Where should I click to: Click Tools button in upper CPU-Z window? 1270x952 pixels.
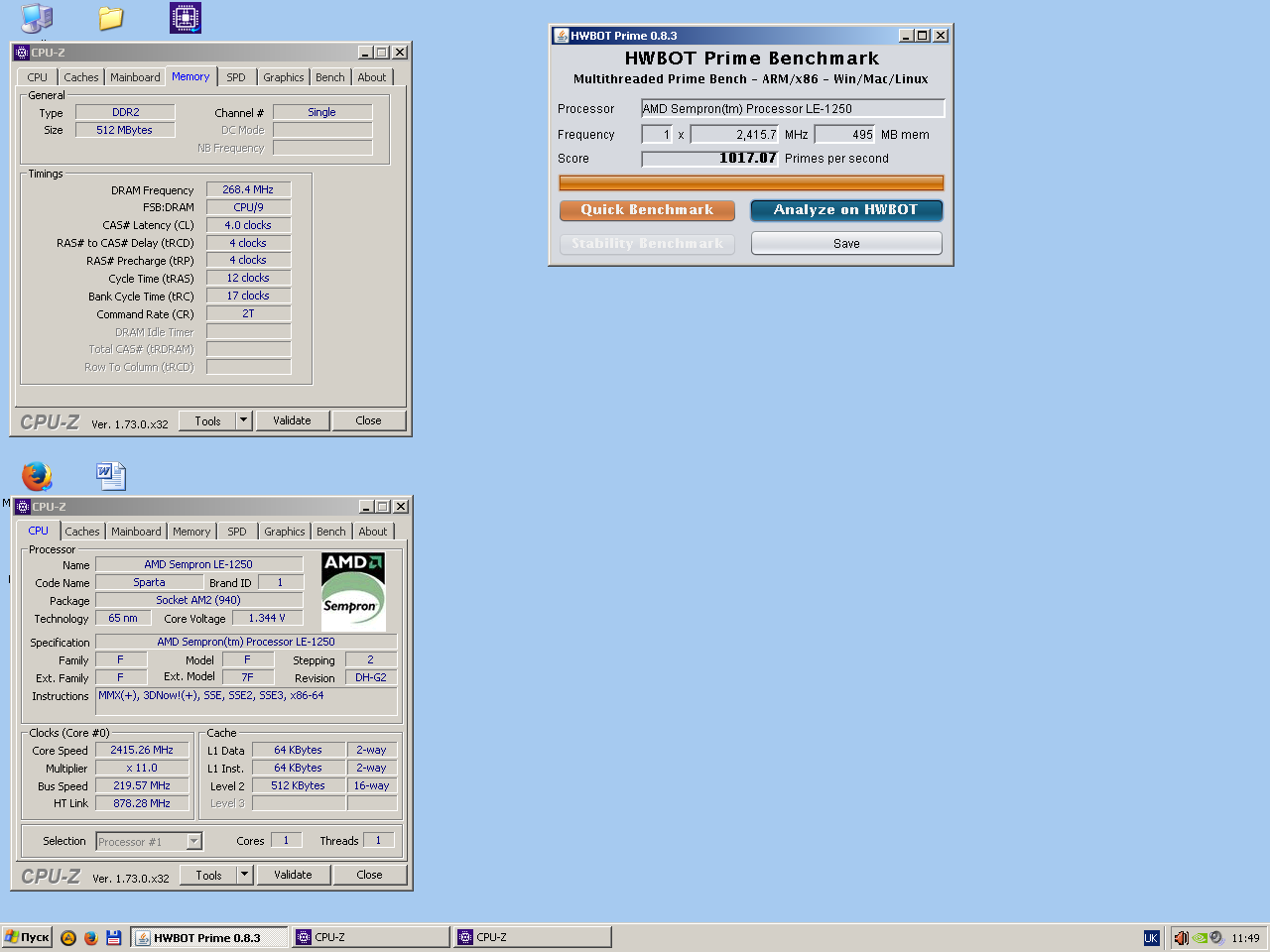207,420
